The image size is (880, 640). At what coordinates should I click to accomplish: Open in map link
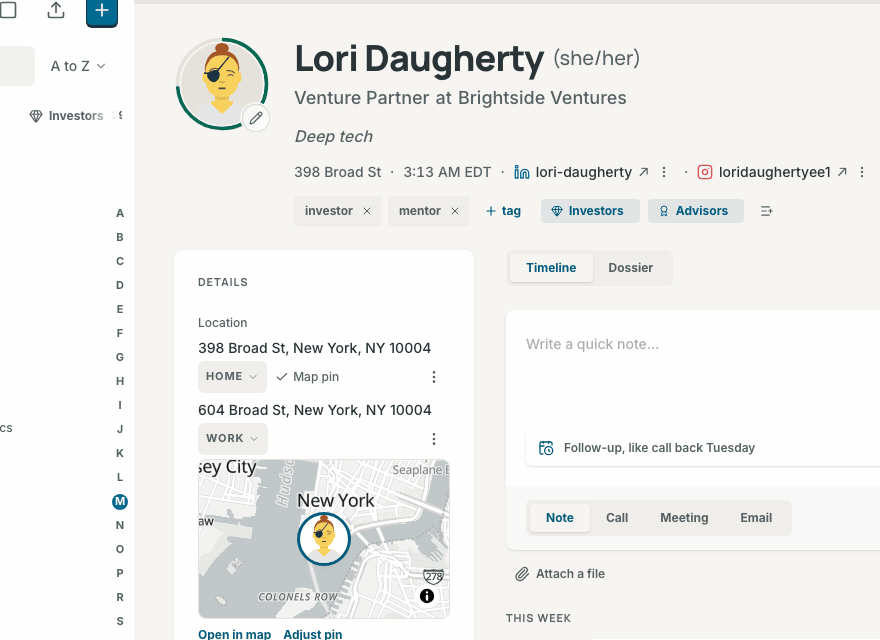235,634
